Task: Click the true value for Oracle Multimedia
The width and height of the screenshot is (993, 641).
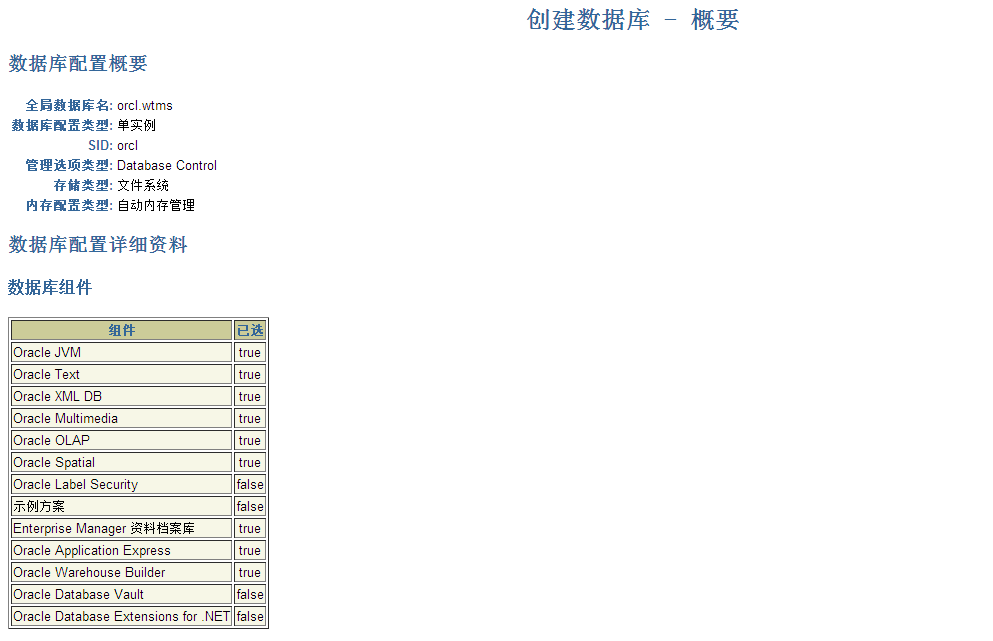Action: pos(250,418)
